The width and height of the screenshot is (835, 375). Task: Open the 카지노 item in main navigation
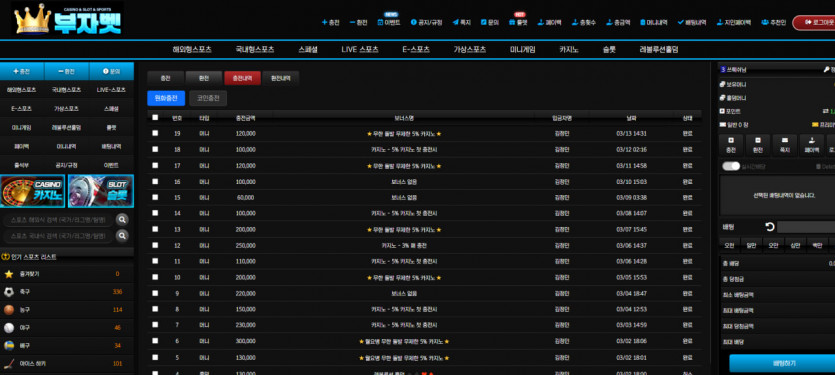point(569,50)
